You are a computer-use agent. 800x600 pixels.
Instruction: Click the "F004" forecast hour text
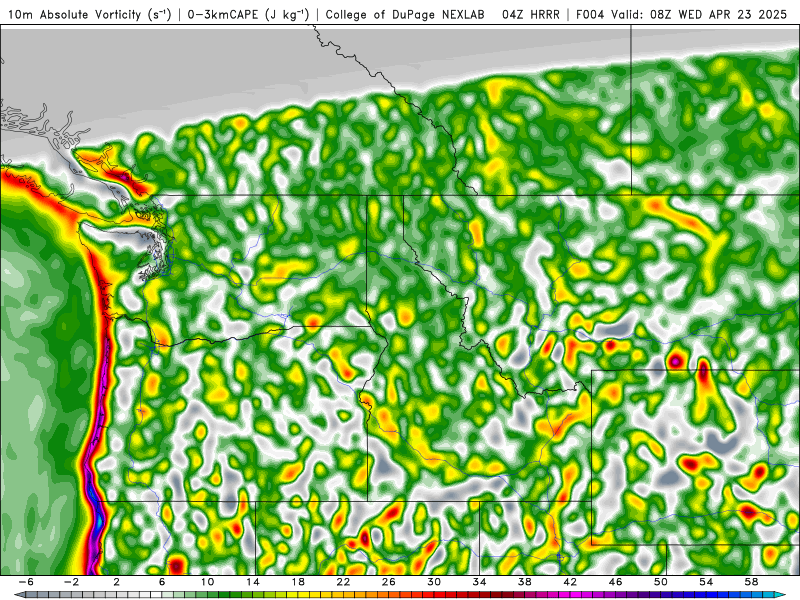pyautogui.click(x=590, y=15)
